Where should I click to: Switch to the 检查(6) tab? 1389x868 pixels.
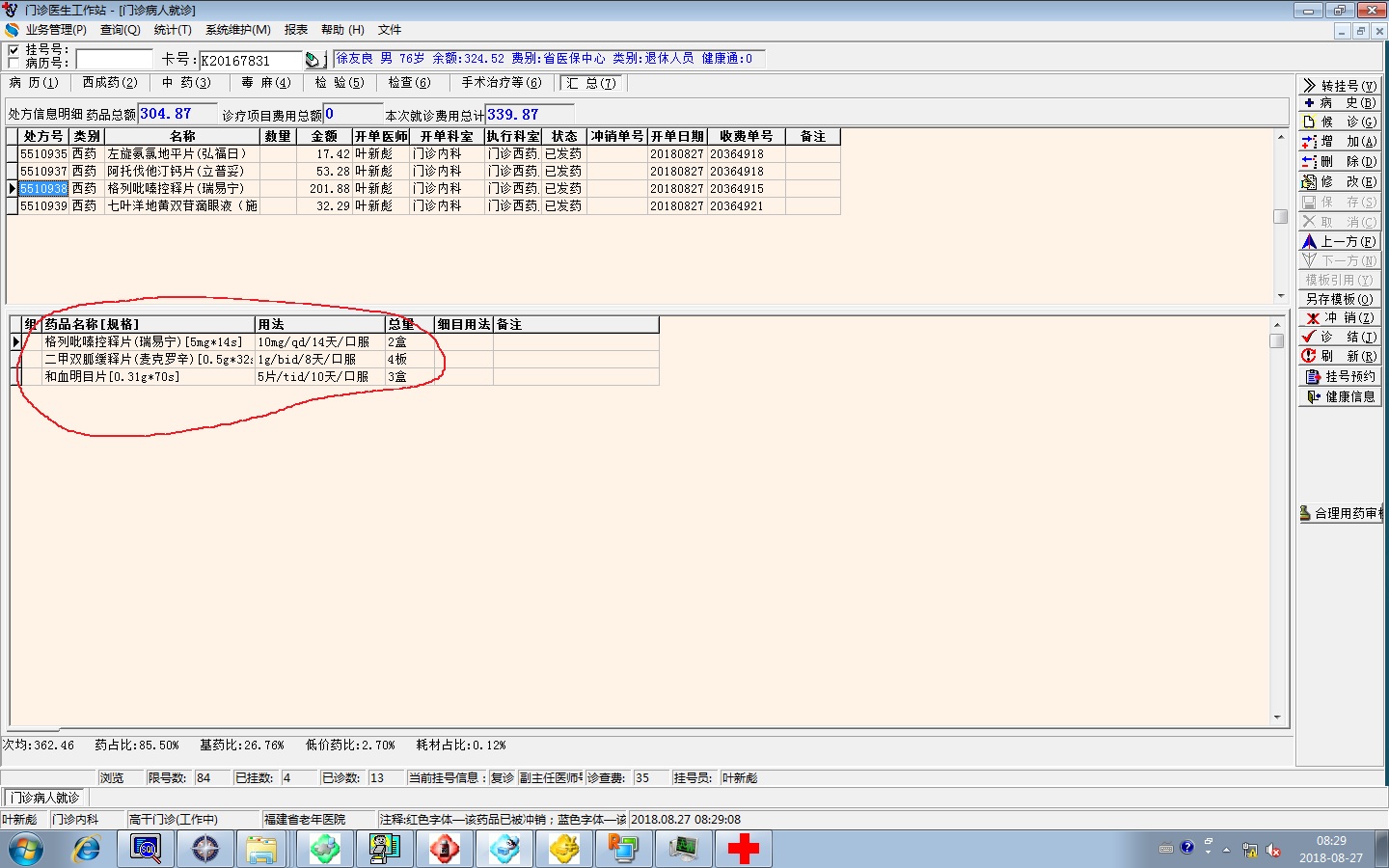[410, 83]
